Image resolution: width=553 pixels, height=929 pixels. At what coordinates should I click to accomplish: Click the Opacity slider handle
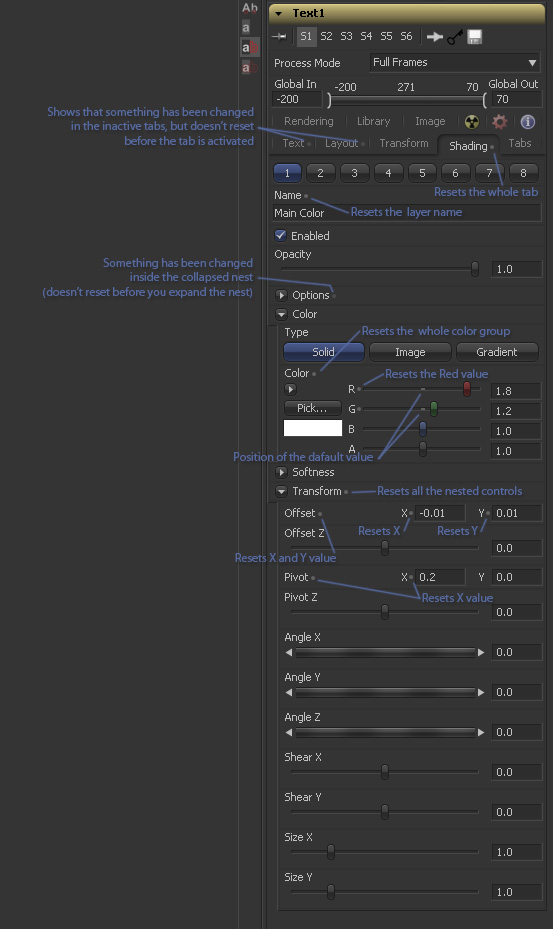point(475,269)
